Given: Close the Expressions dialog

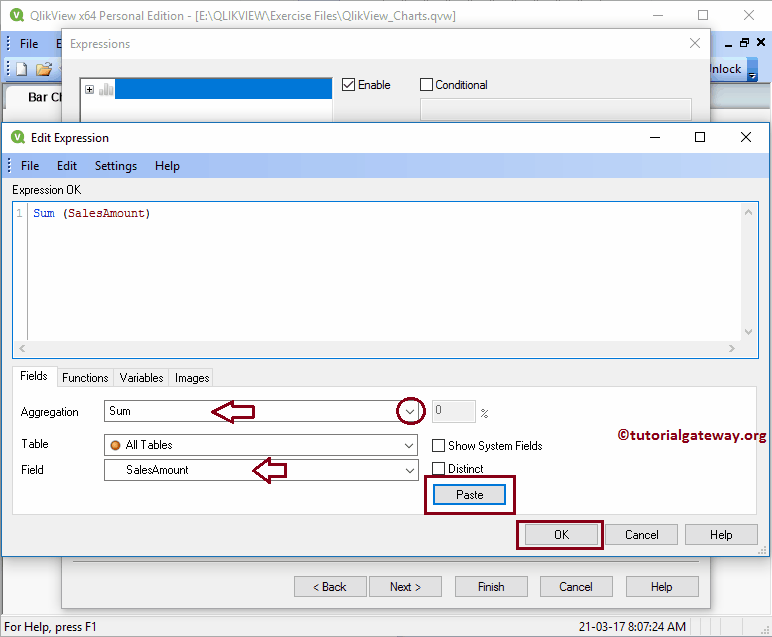Looking at the screenshot, I should (695, 43).
